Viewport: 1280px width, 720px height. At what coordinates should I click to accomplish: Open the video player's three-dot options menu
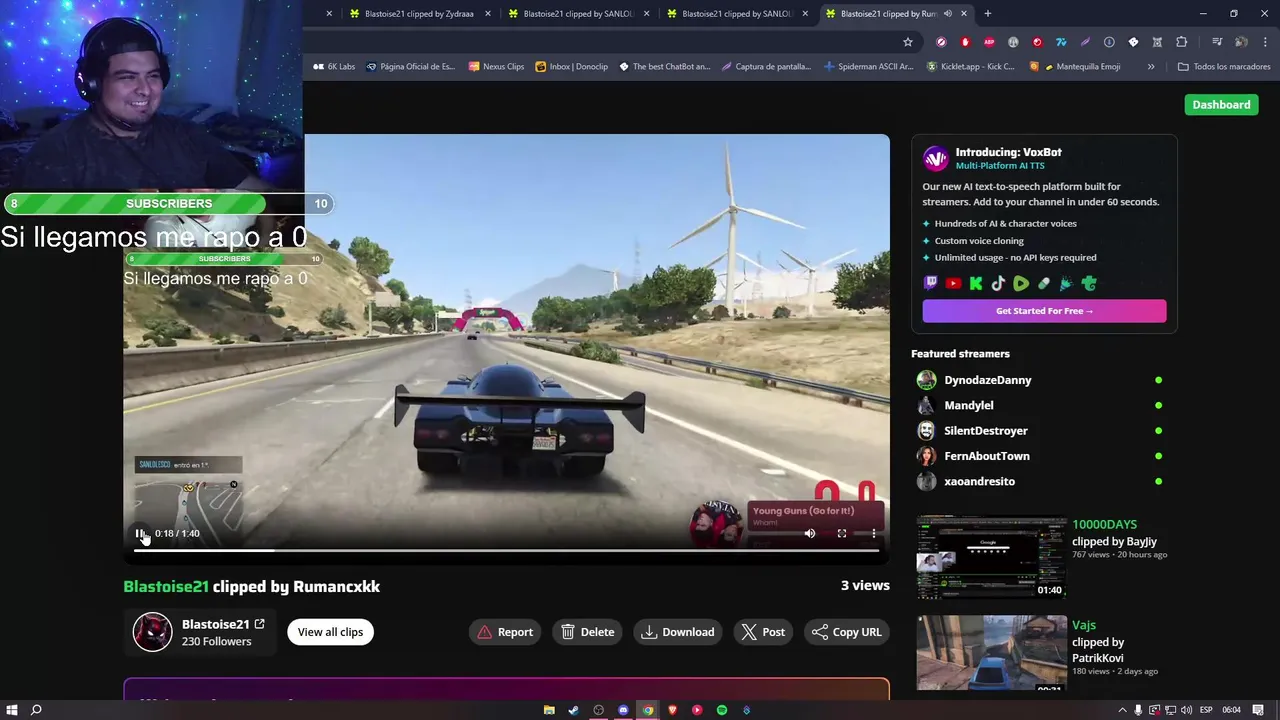[x=874, y=533]
